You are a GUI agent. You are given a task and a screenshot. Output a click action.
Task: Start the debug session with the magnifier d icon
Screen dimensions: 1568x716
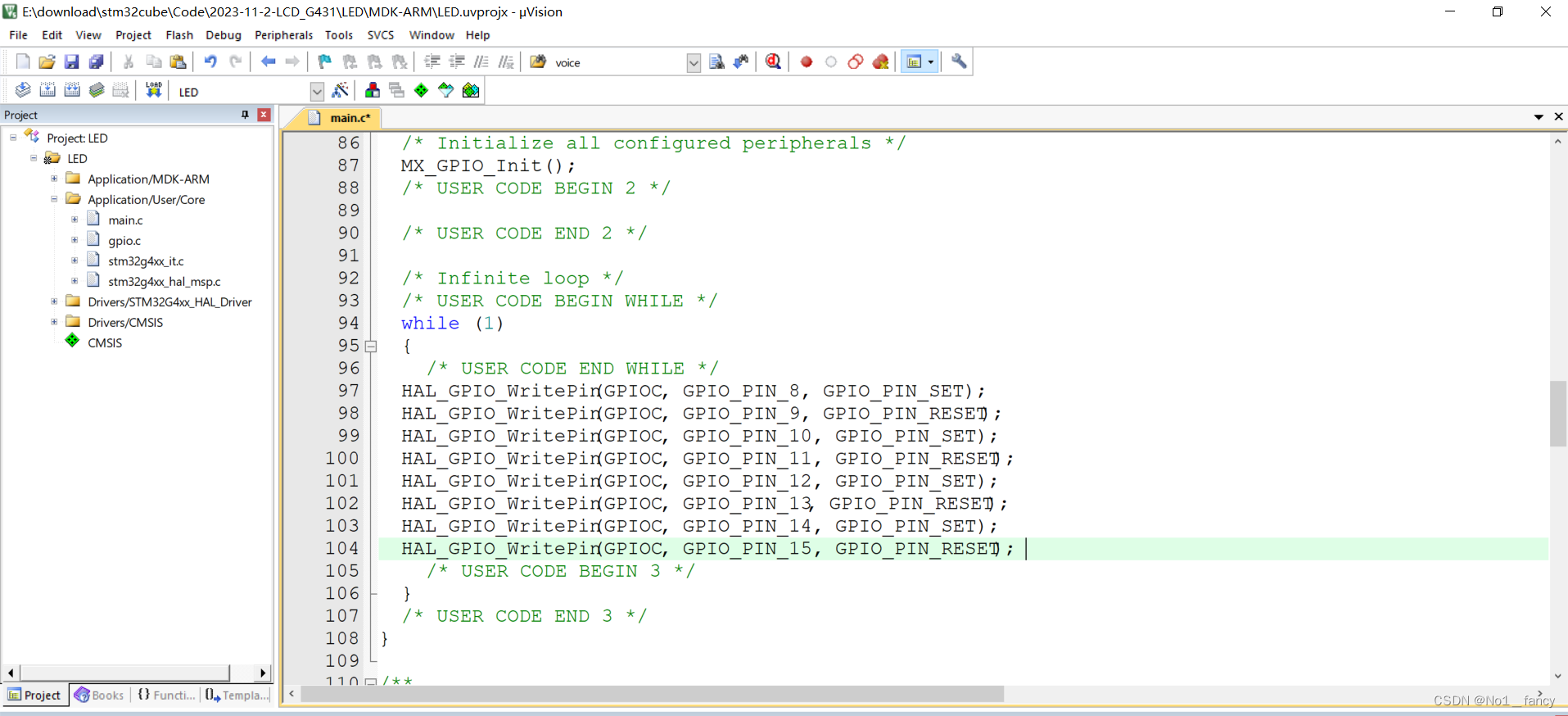point(773,61)
